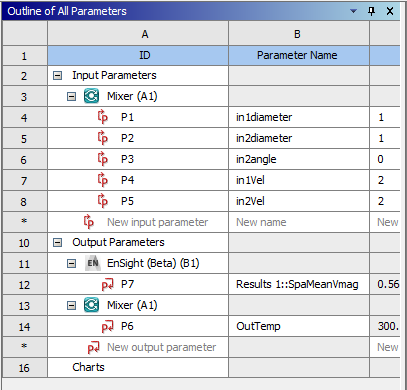This screenshot has width=407, height=390.
Task: Click Mixer (A1) icon under Output Parameters
Action: [91, 305]
